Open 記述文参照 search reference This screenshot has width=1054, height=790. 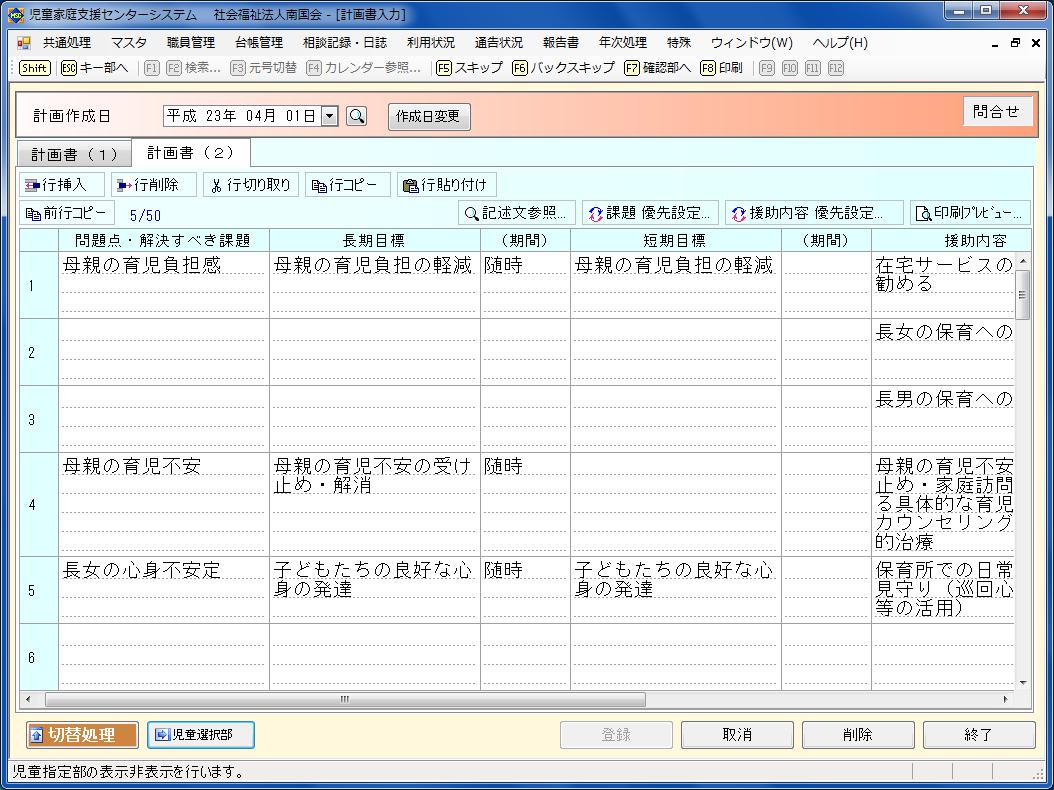click(x=516, y=213)
